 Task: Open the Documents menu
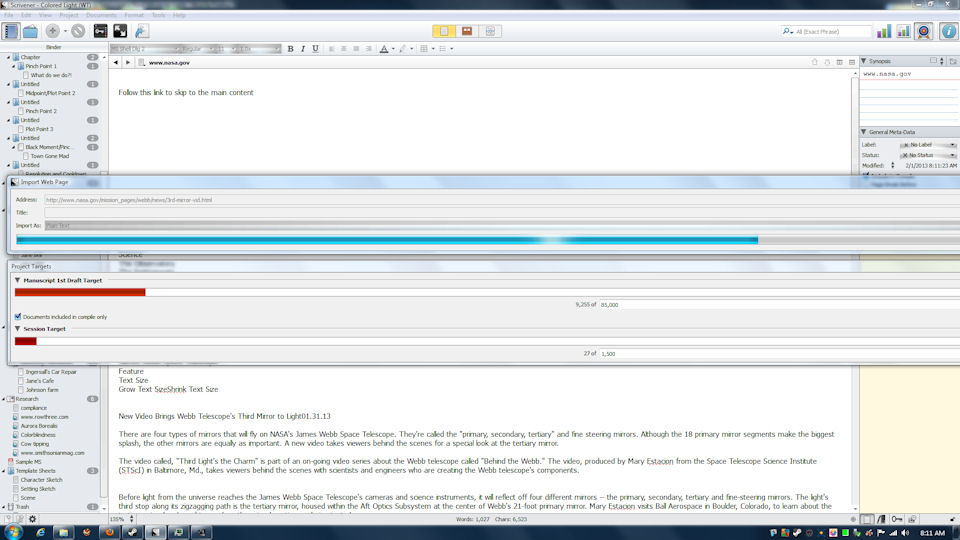click(100, 15)
